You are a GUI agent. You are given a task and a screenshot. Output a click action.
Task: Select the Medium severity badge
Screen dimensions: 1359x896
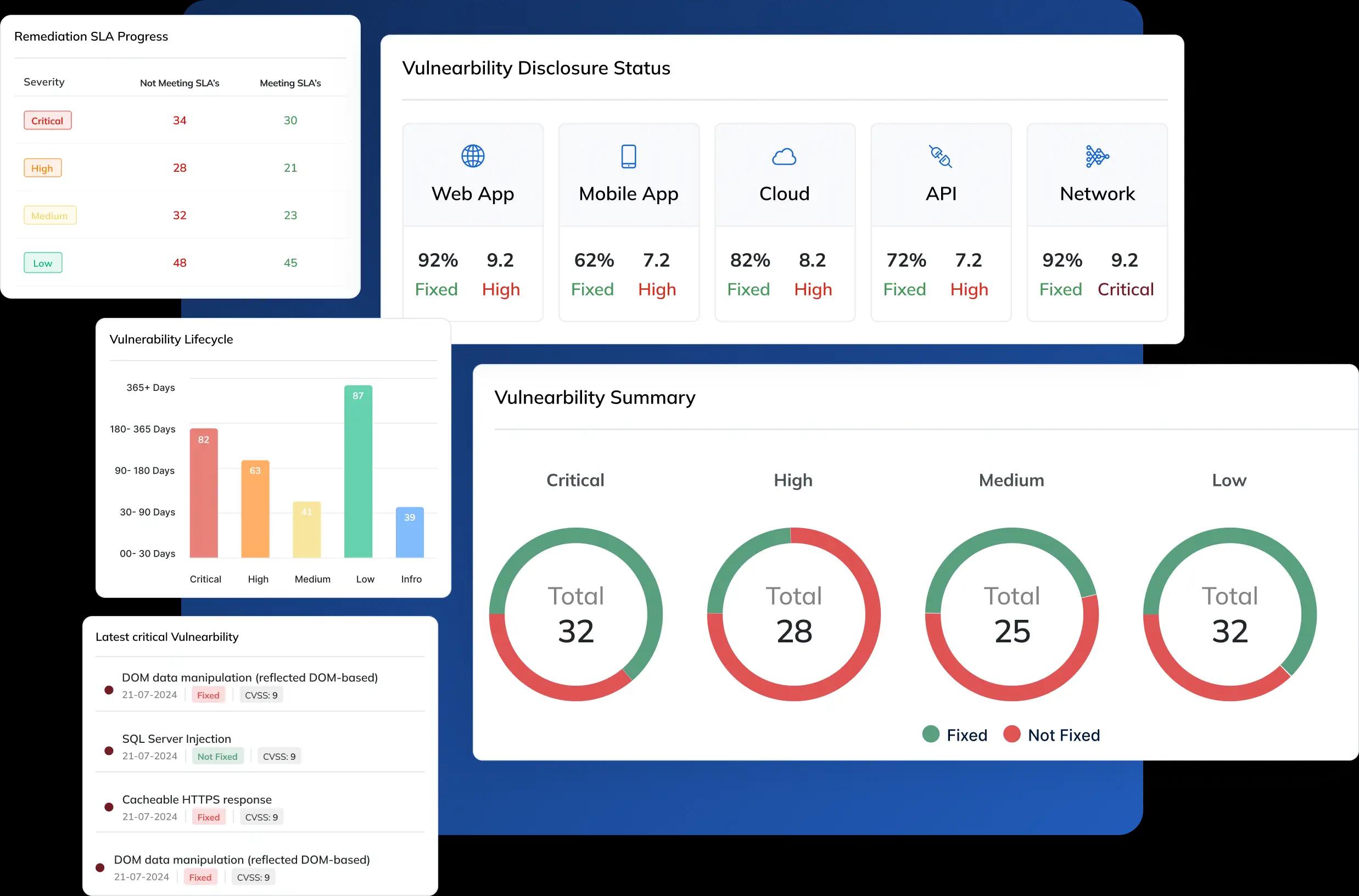coord(50,215)
